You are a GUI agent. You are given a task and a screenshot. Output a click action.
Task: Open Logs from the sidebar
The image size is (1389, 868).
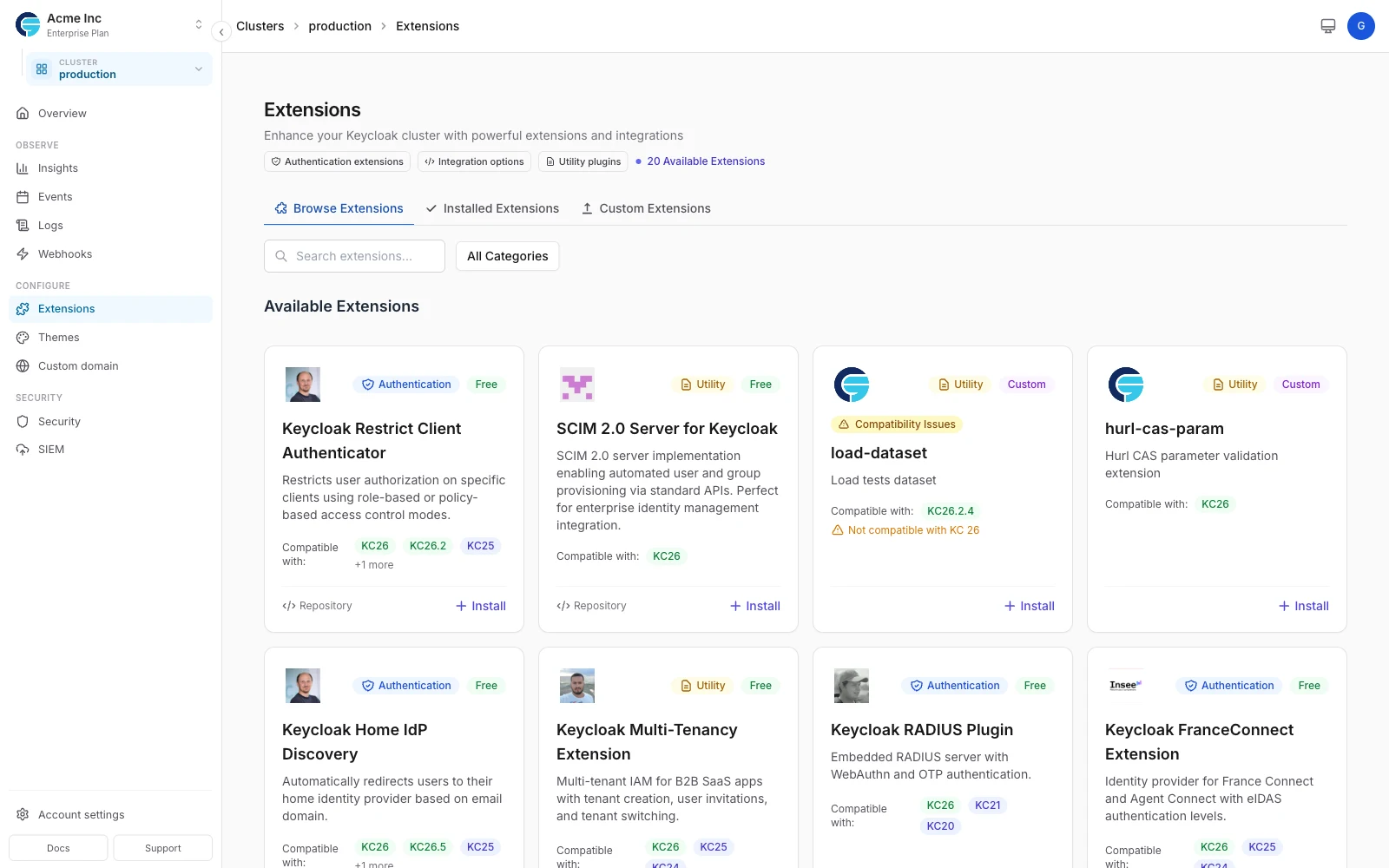tap(110, 226)
